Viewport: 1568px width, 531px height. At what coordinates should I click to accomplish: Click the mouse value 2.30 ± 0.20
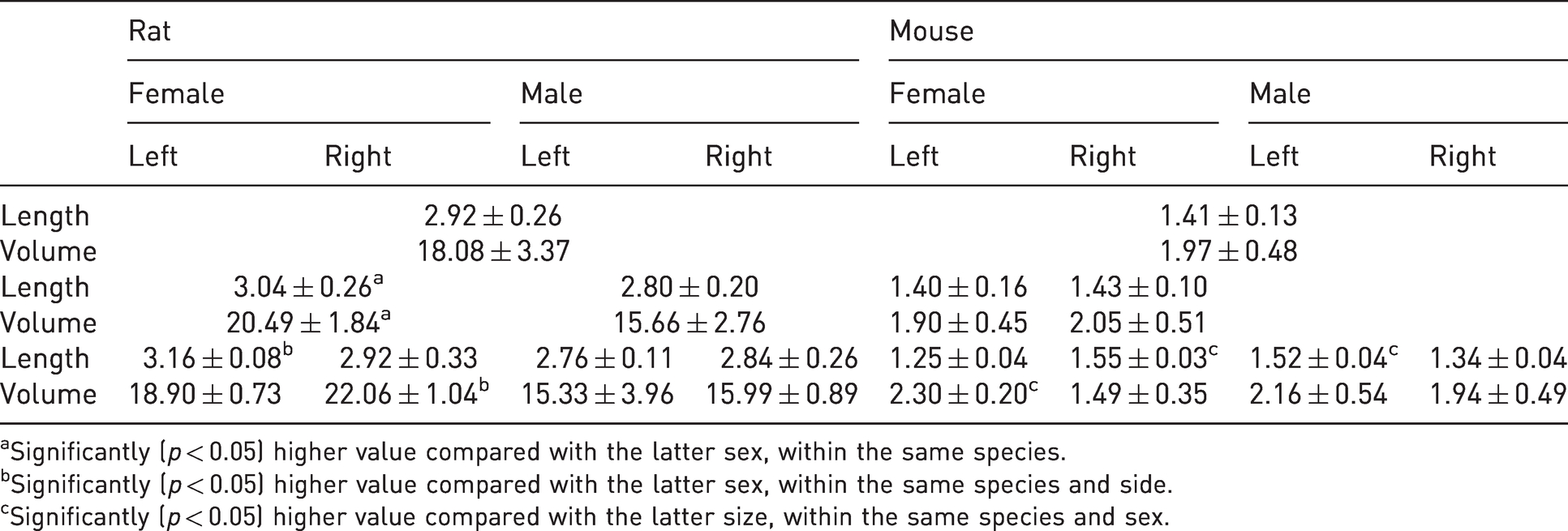(x=964, y=393)
